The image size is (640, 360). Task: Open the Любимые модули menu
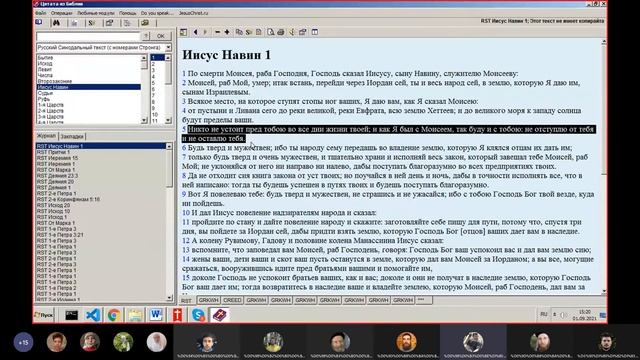pyautogui.click(x=96, y=13)
